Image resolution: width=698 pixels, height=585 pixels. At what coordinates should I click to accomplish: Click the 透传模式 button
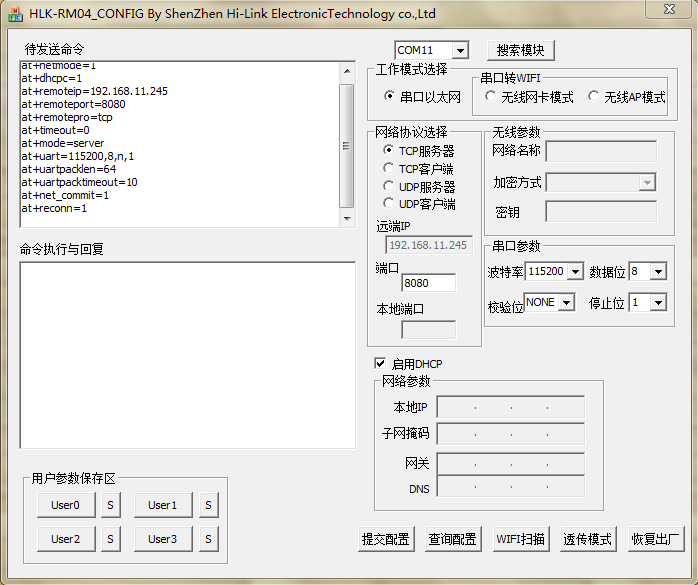(x=588, y=539)
